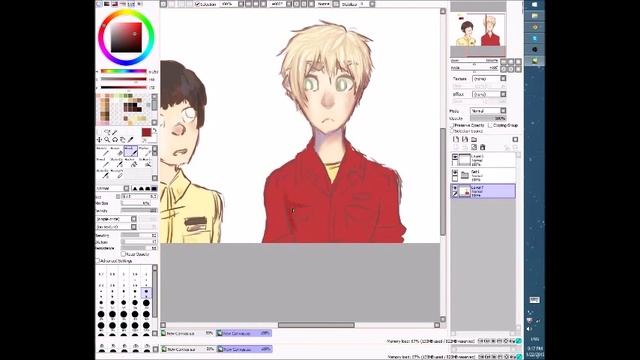
Task: Click the taskbar on-screen keyboard icon
Action: point(534,300)
